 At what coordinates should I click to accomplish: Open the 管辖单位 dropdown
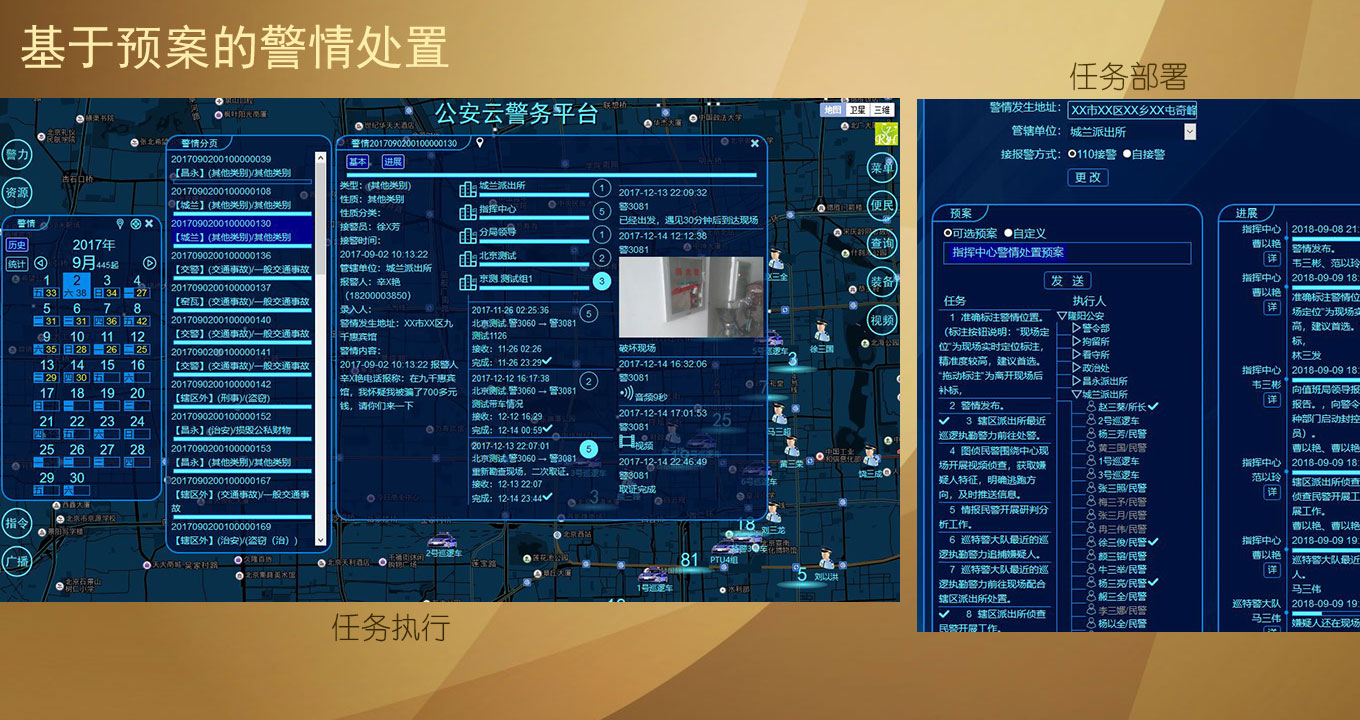[x=1190, y=131]
